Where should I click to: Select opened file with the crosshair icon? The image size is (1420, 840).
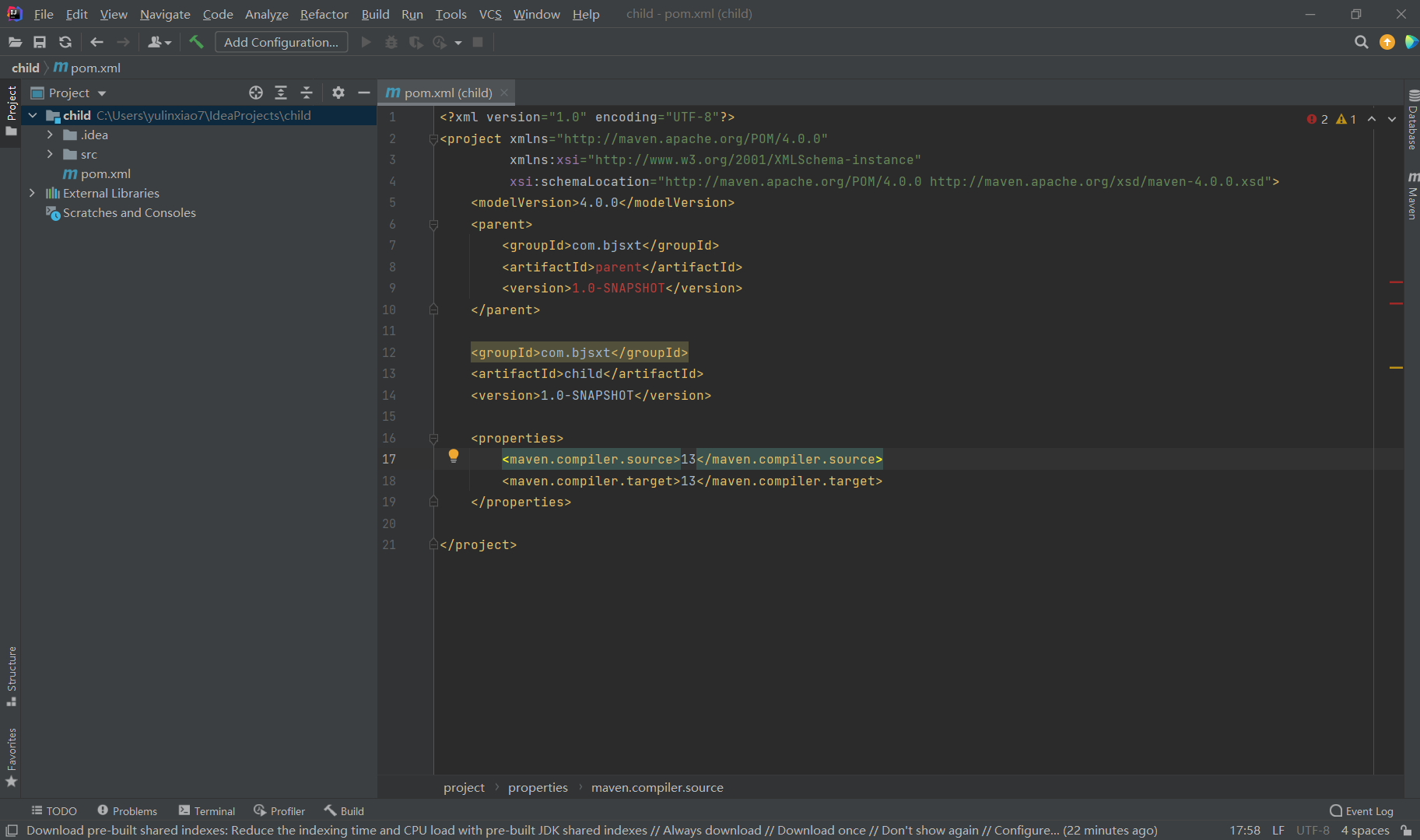pos(256,93)
